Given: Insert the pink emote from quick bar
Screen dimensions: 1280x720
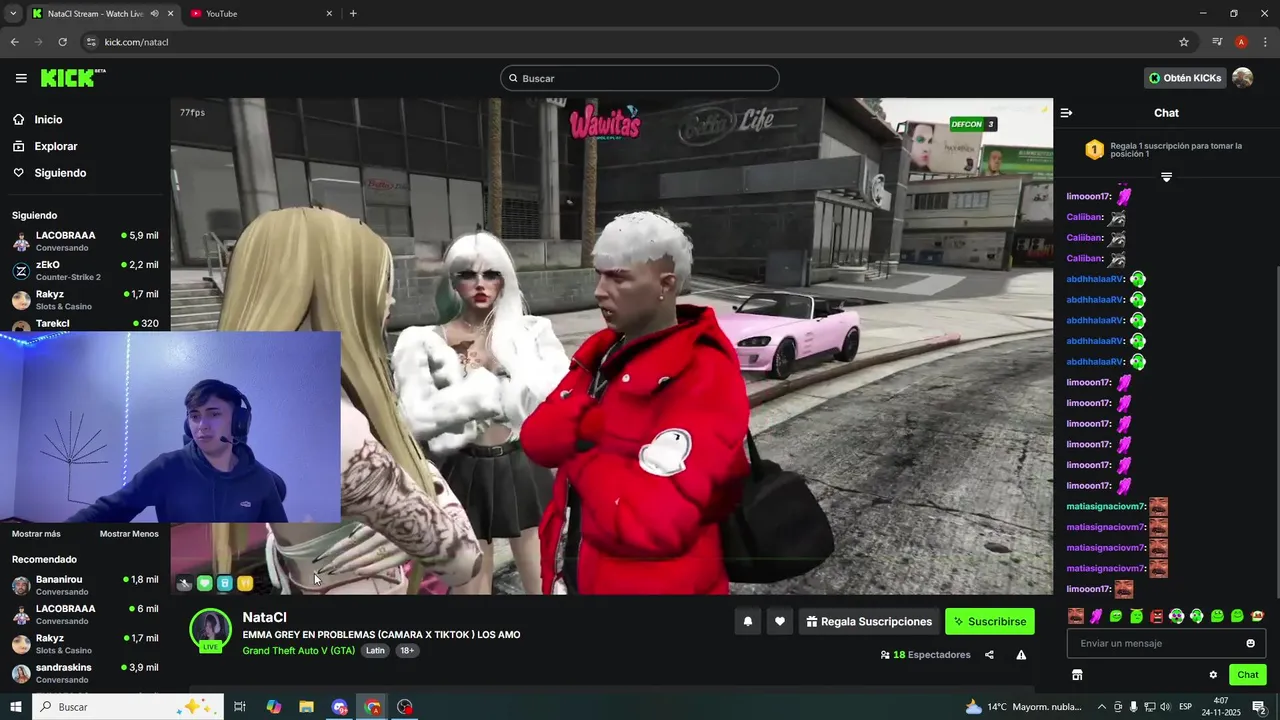Looking at the screenshot, I should 1096,616.
